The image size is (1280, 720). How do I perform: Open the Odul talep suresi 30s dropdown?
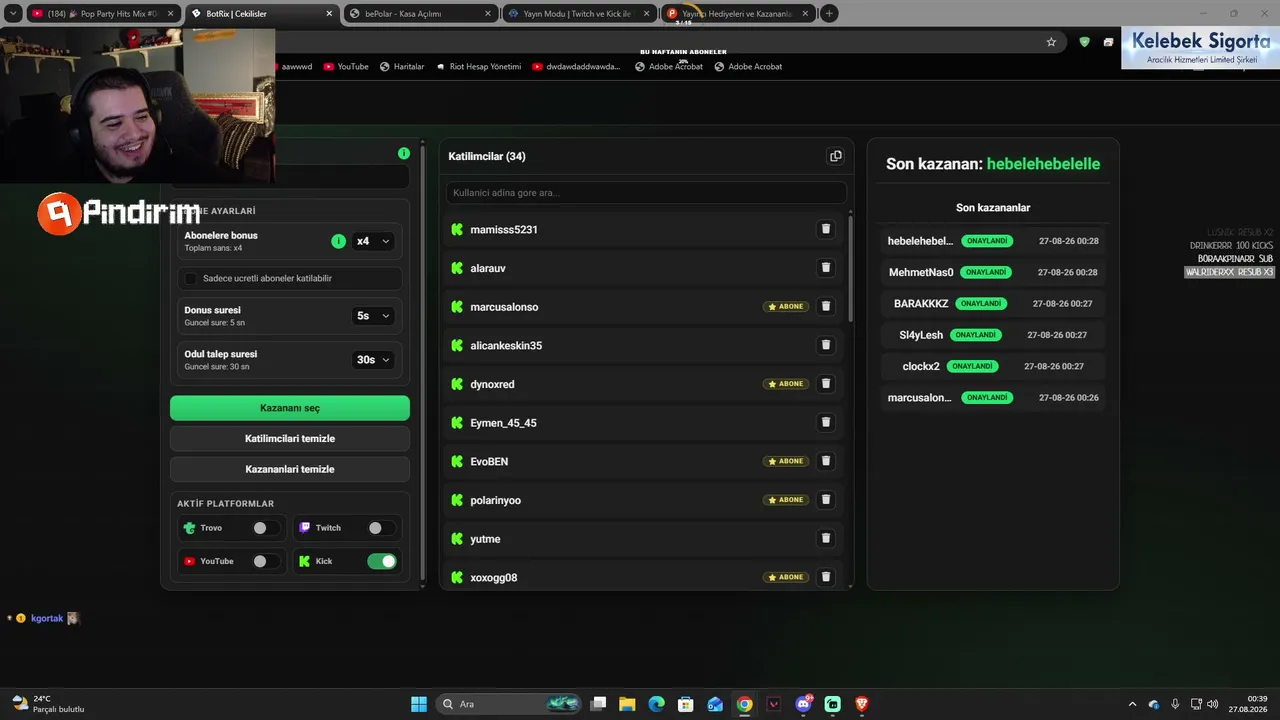pyautogui.click(x=372, y=359)
